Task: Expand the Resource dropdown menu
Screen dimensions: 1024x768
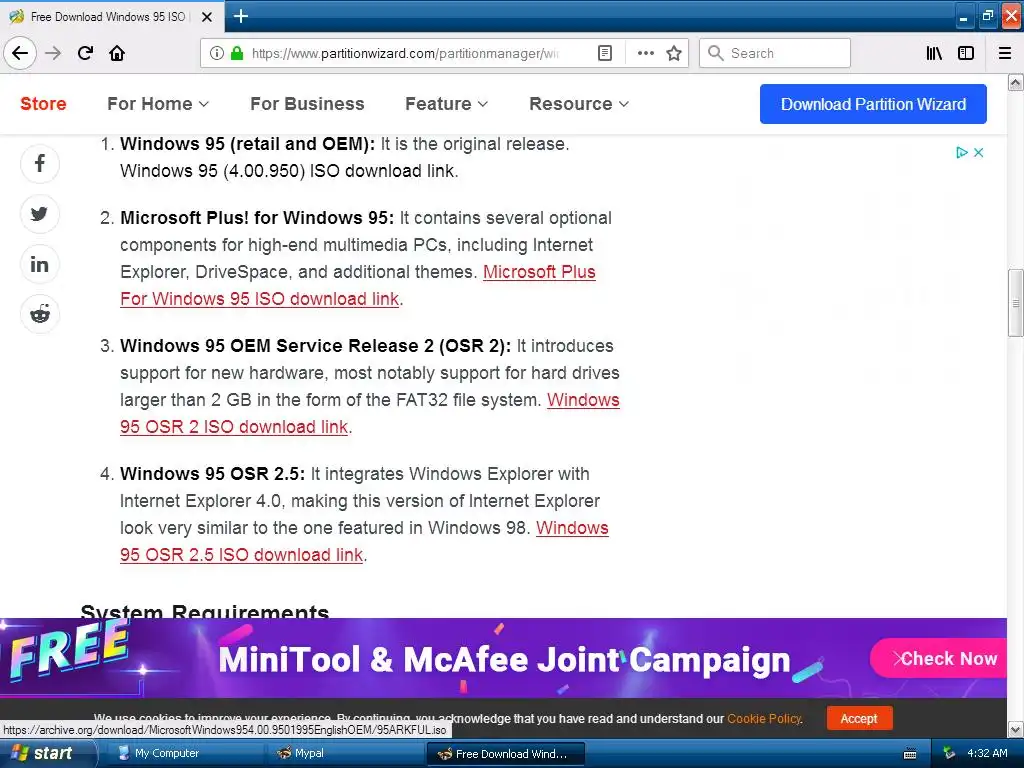Action: [x=579, y=104]
